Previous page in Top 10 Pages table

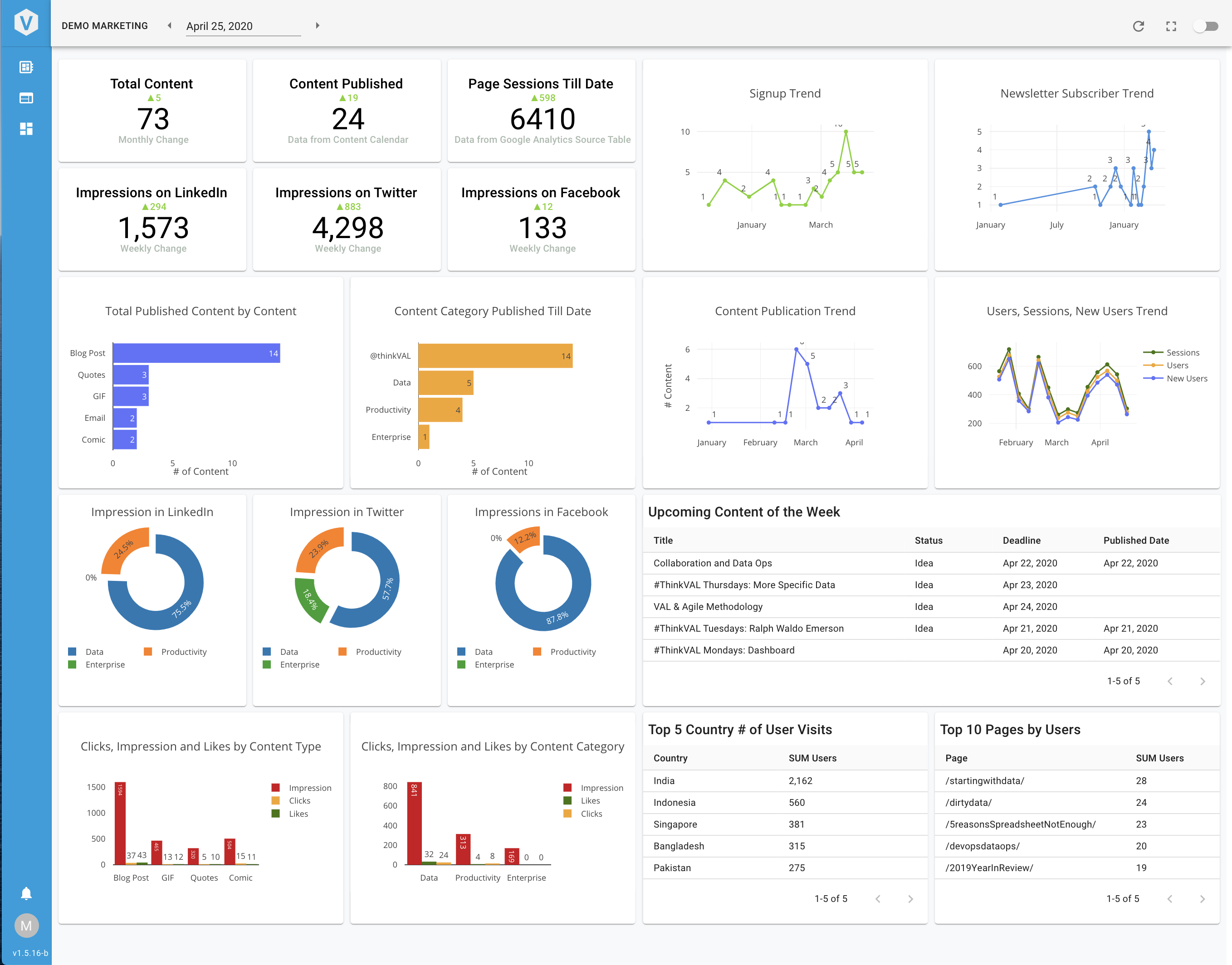pos(1169,899)
